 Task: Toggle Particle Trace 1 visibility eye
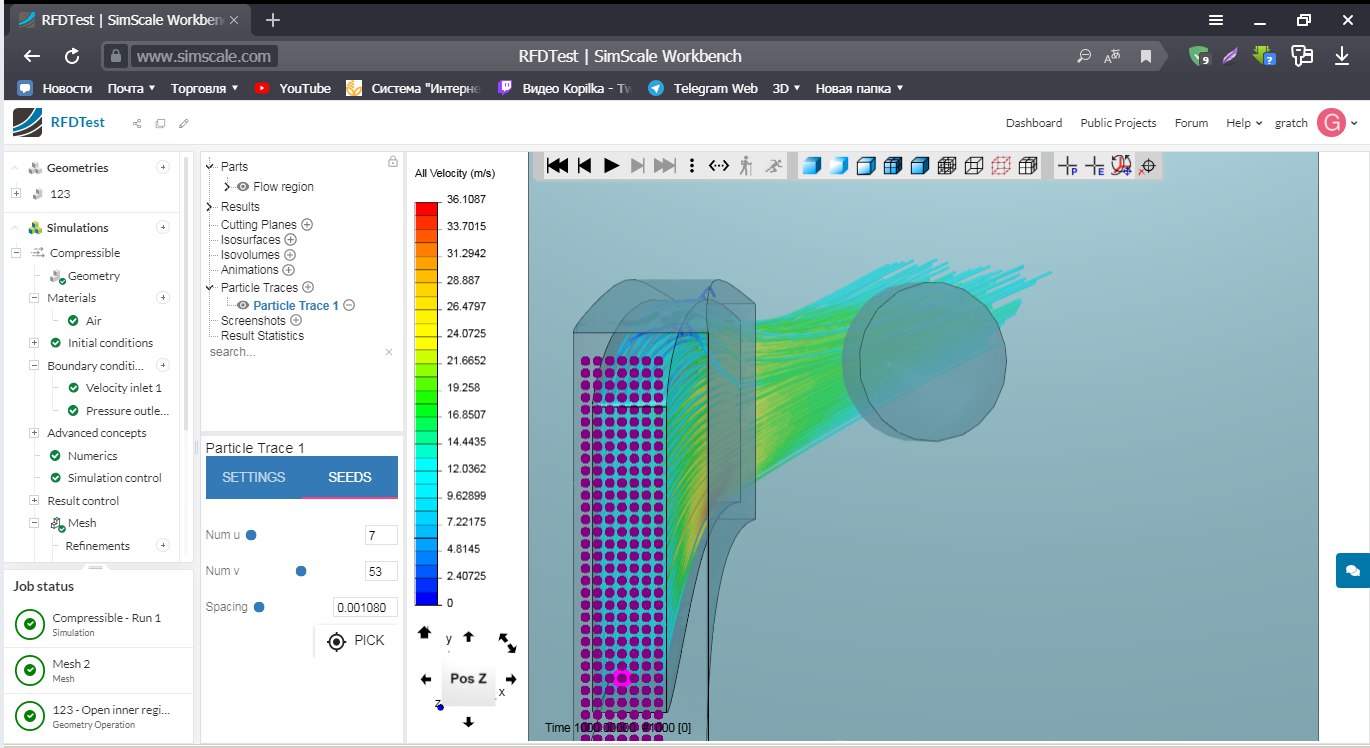point(243,306)
